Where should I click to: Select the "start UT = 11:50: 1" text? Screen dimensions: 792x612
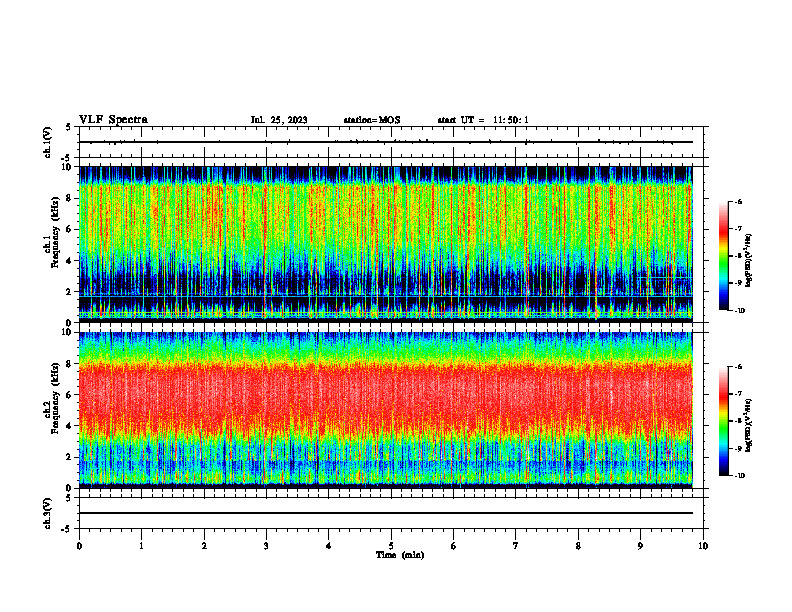483,120
